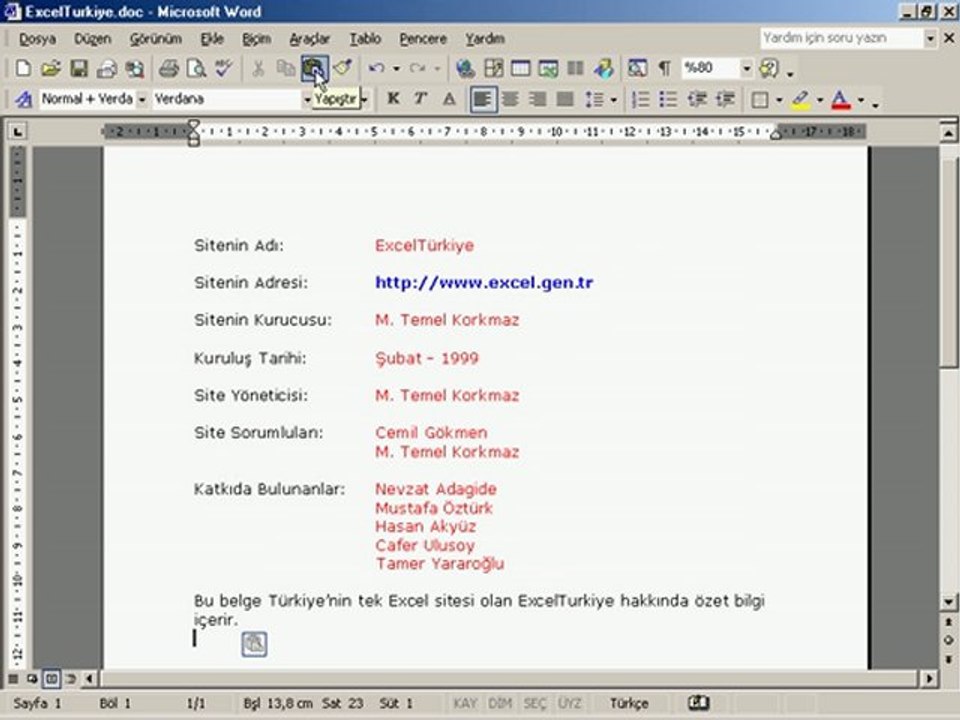Expand the font color dropdown arrow
Screen dimensions: 960x720
[x=861, y=100]
